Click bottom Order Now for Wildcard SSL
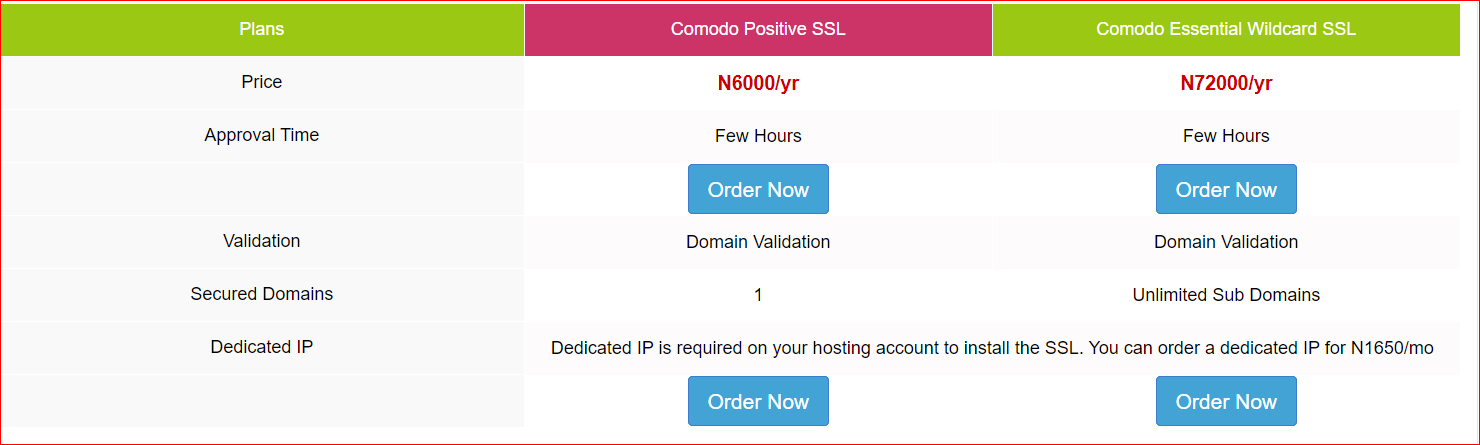Image resolution: width=1480 pixels, height=445 pixels. 1226,401
